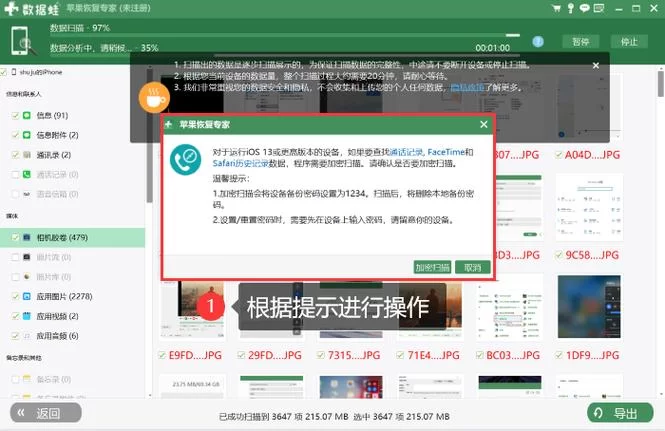The height and width of the screenshot is (431, 665).
Task: Click the 通话记录 link in the dialog text
Action: 406,152
